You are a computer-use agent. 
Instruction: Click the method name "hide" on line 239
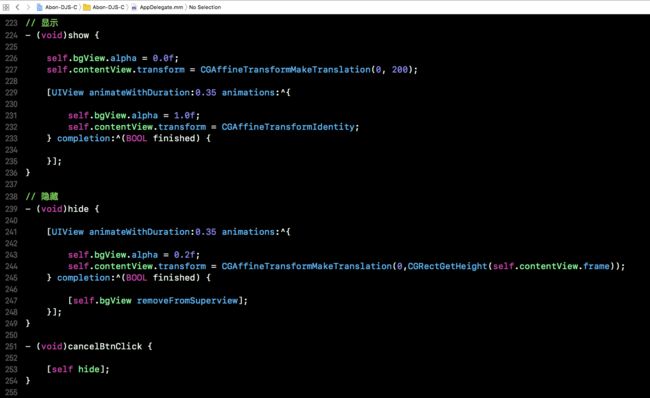tap(78, 209)
